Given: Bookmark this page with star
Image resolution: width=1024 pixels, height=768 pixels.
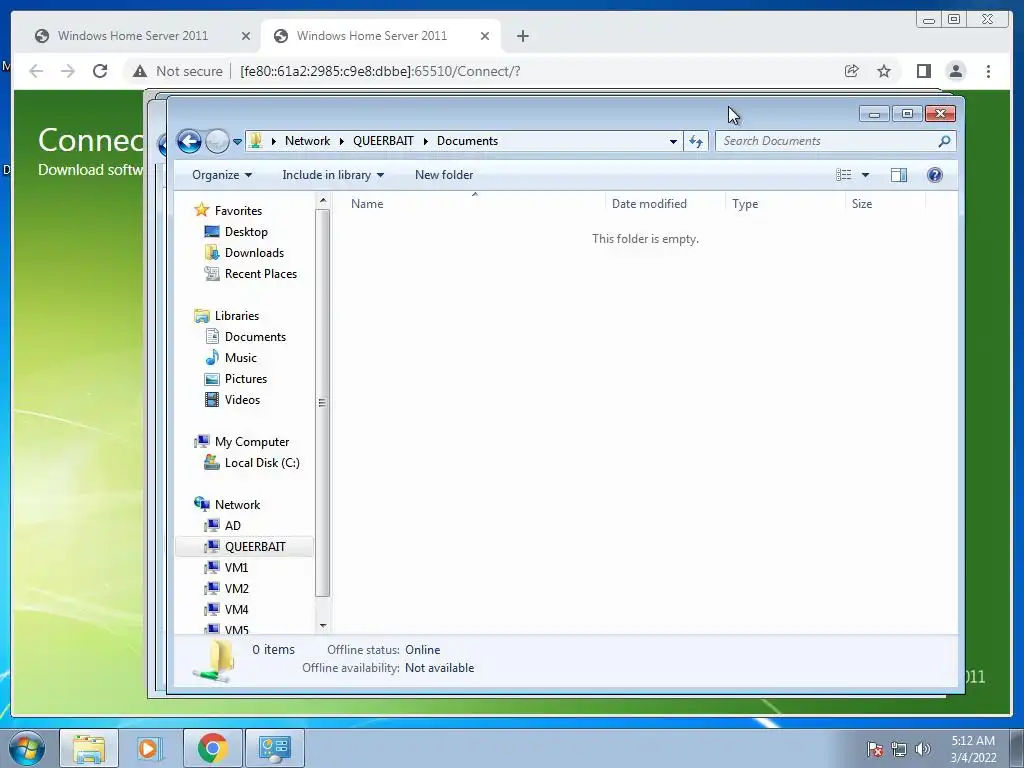Looking at the screenshot, I should tap(884, 71).
